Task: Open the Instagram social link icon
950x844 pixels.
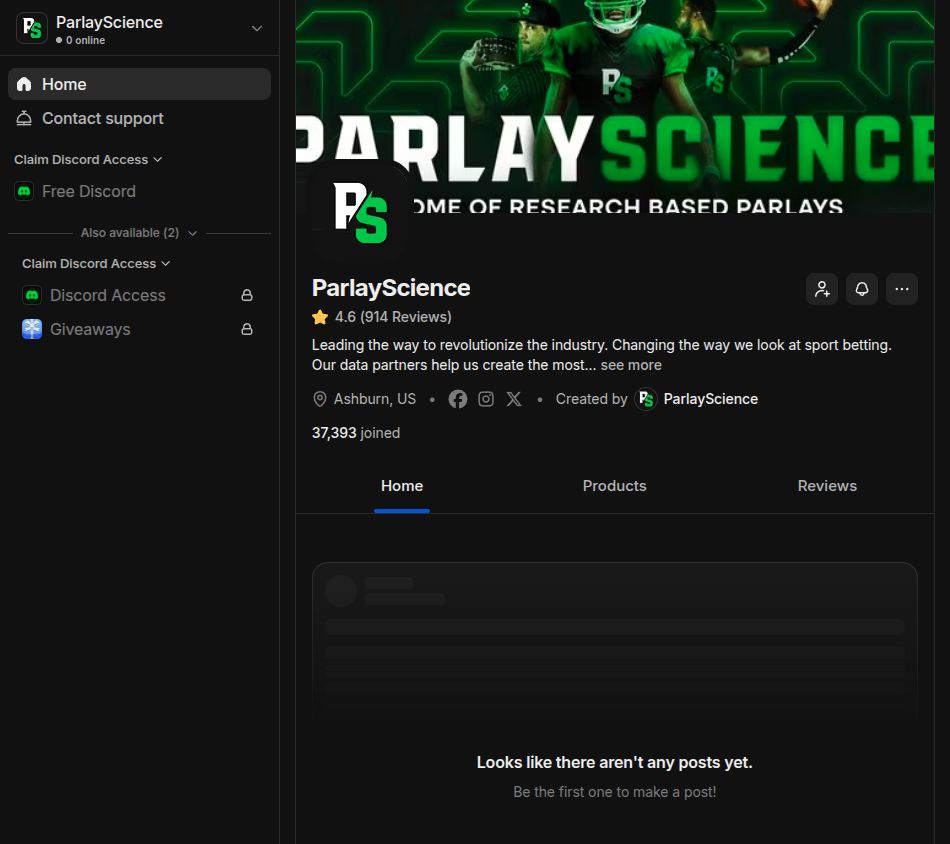Action: tap(486, 399)
